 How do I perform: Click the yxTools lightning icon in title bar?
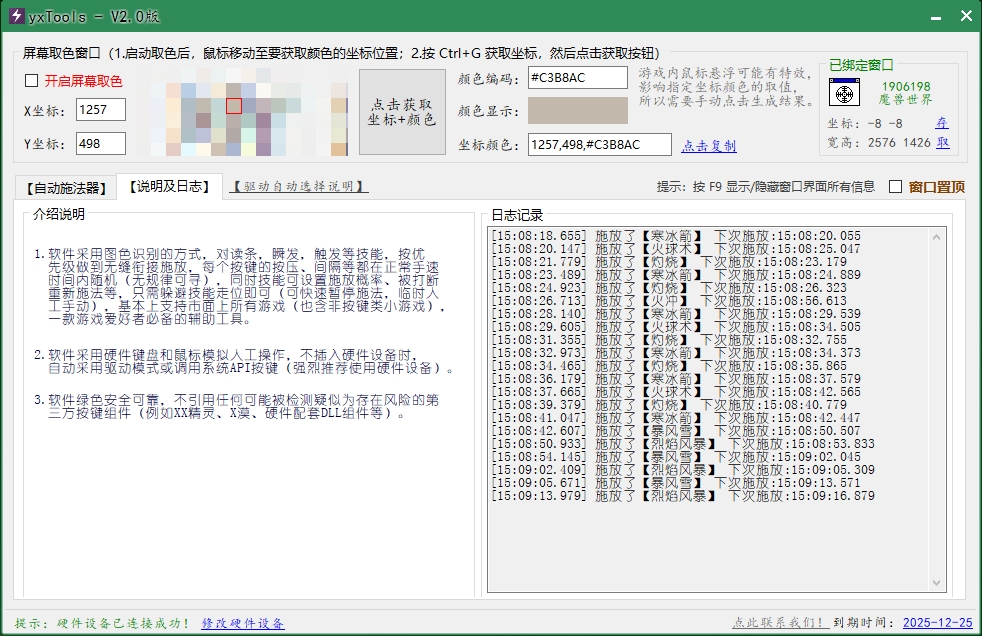point(15,17)
